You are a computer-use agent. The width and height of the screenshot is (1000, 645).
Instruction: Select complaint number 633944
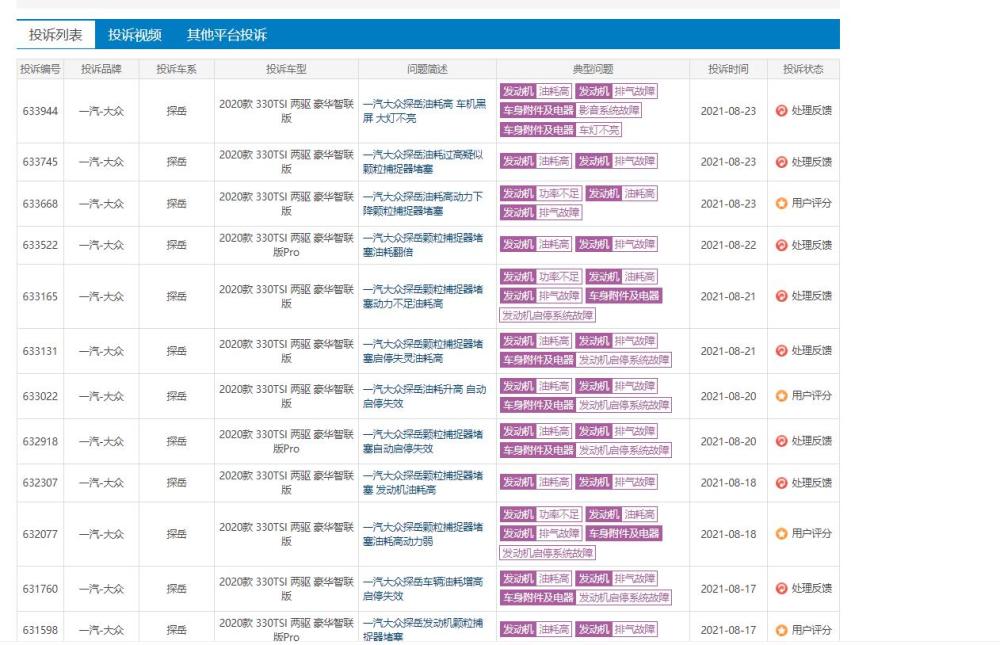[x=40, y=111]
